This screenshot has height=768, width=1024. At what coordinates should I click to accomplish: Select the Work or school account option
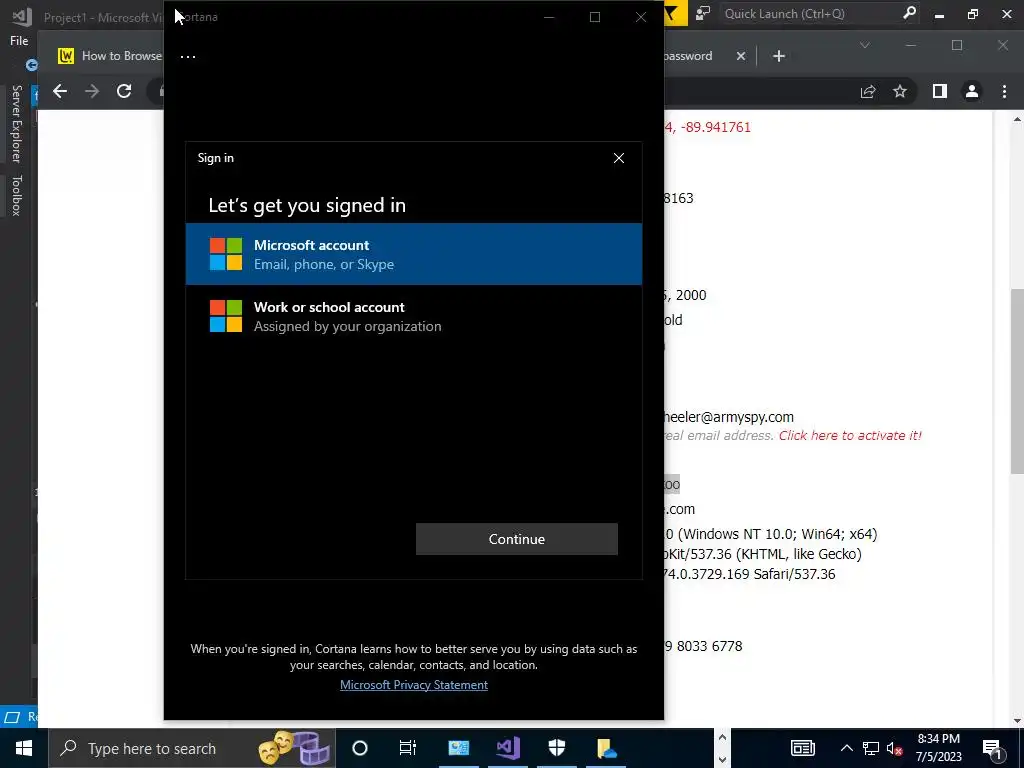tap(414, 316)
